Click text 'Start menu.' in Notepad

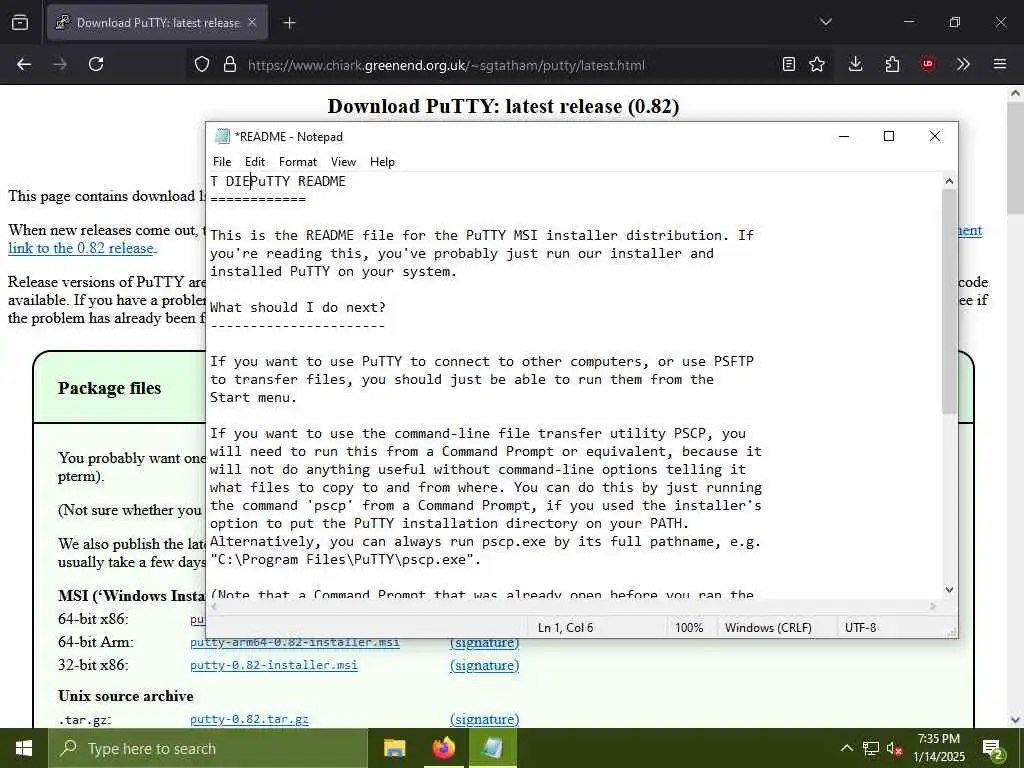click(253, 398)
